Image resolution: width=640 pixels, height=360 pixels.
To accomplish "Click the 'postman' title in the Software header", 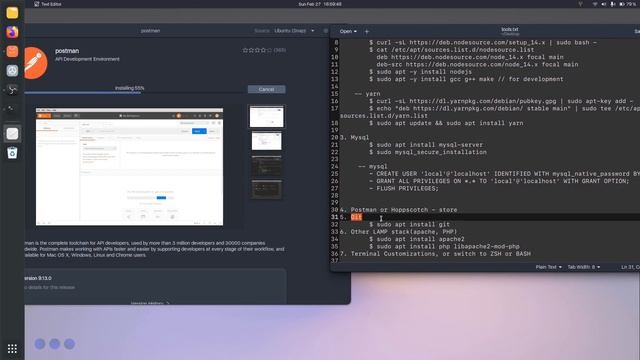I will (151, 31).
